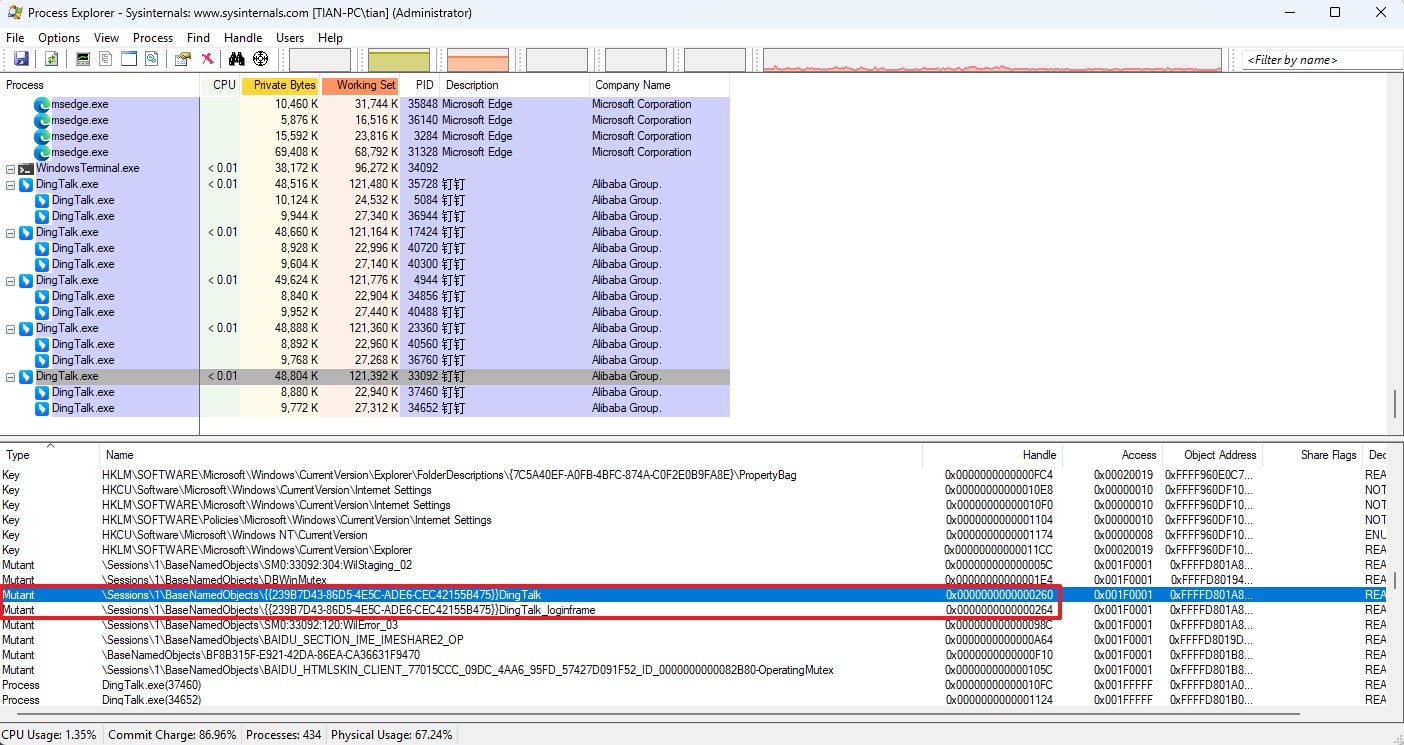Open the Handle menu
This screenshot has height=745, width=1404.
click(x=243, y=37)
